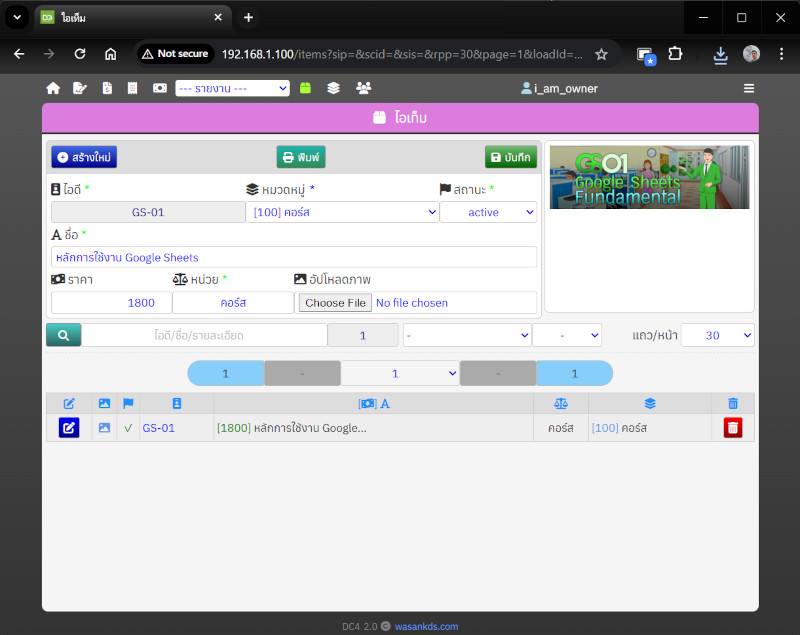Click the image icon in GS-01 row
Image resolution: width=800 pixels, height=635 pixels.
[x=104, y=428]
